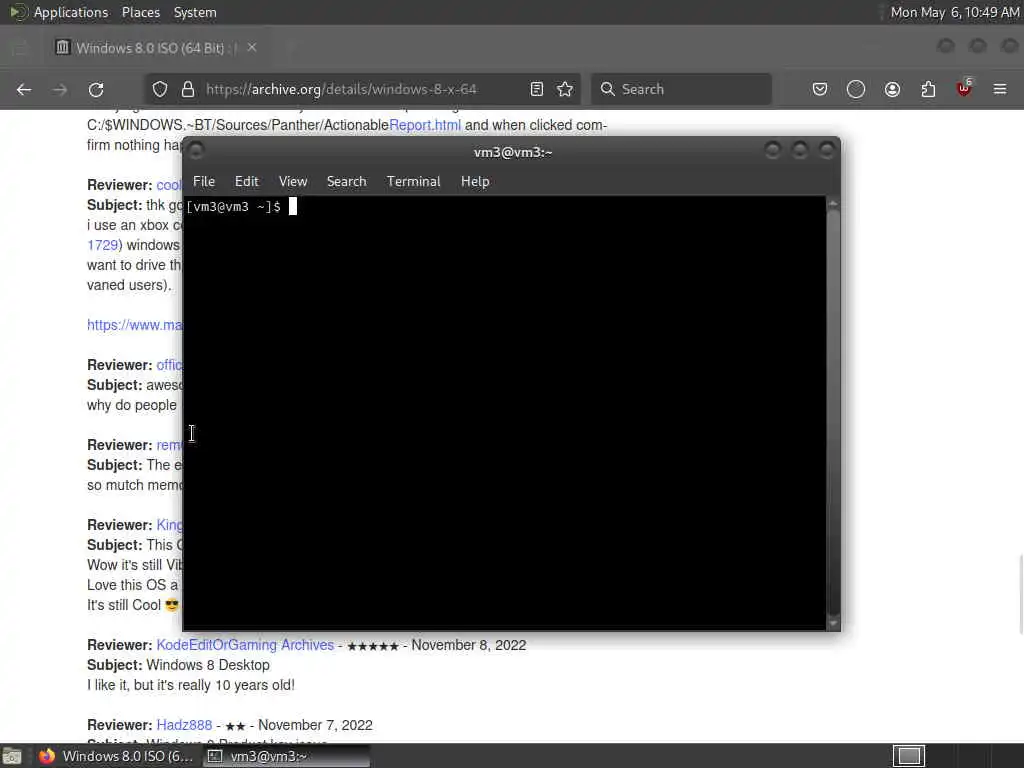Switch to Firefox Windows 8.0 ISO taskbar button
Viewport: 1024px width, 768px height.
point(116,756)
